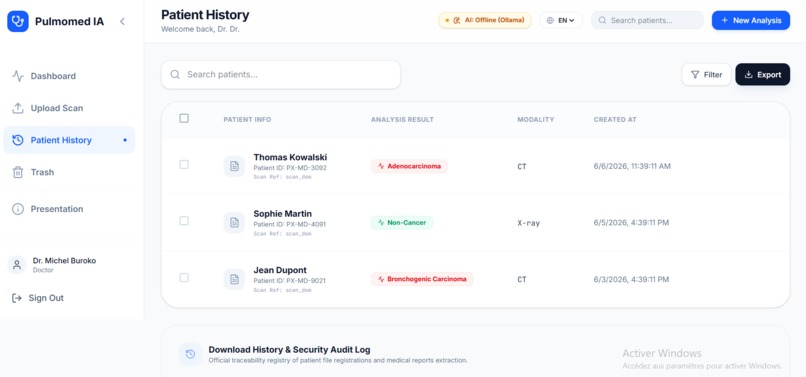Check the Thomas Kowalski row checkbox
This screenshot has width=806, height=377.
(184, 165)
